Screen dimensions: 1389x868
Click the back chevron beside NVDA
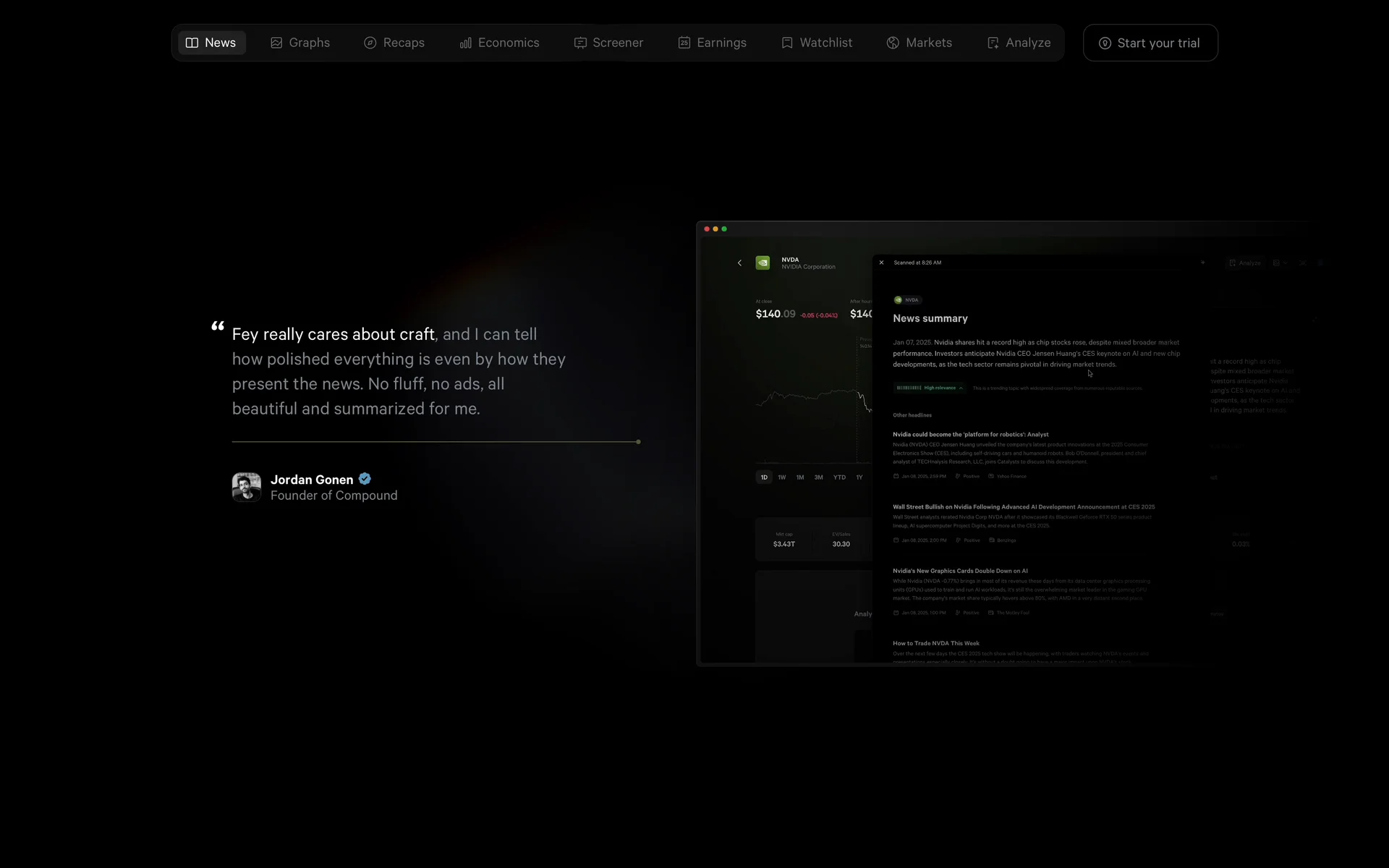(x=739, y=263)
